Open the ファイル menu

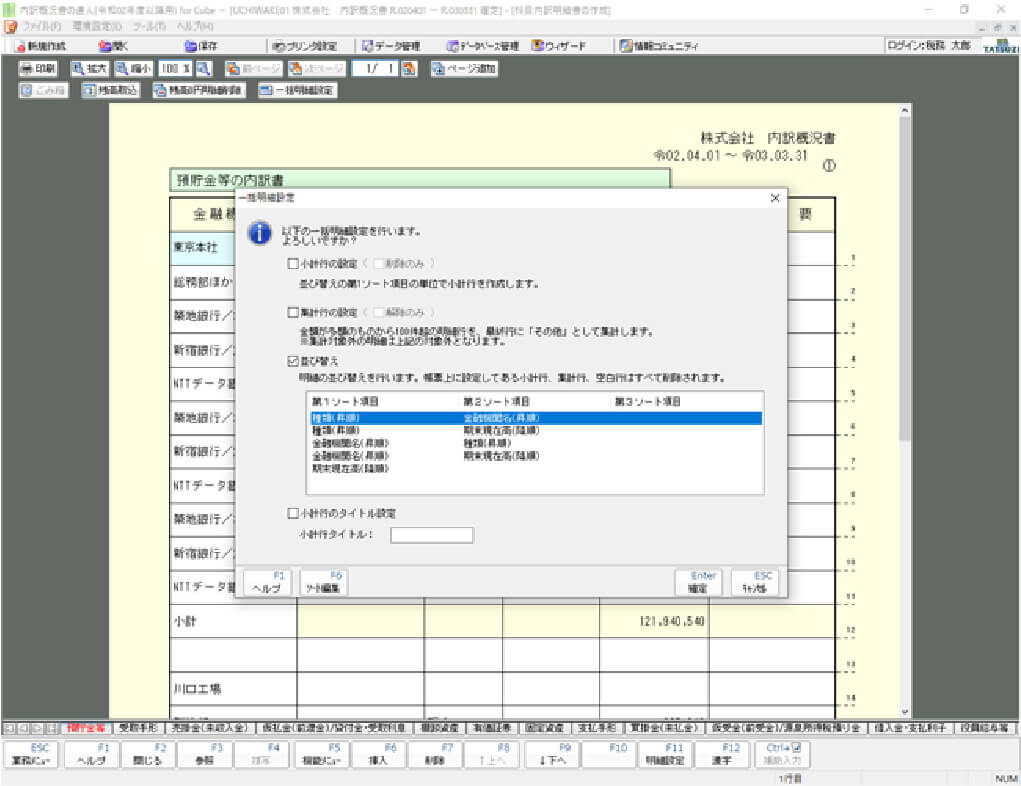pyautogui.click(x=42, y=27)
